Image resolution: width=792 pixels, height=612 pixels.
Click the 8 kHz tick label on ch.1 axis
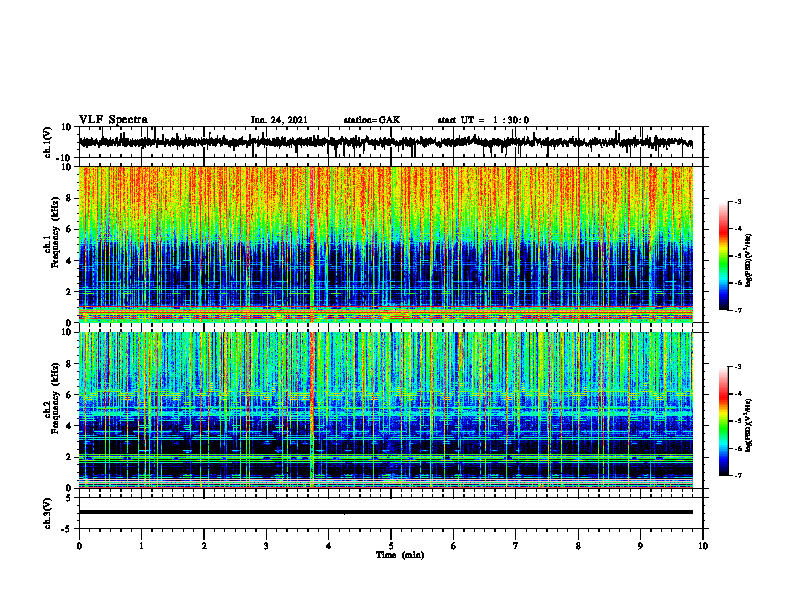(x=69, y=198)
